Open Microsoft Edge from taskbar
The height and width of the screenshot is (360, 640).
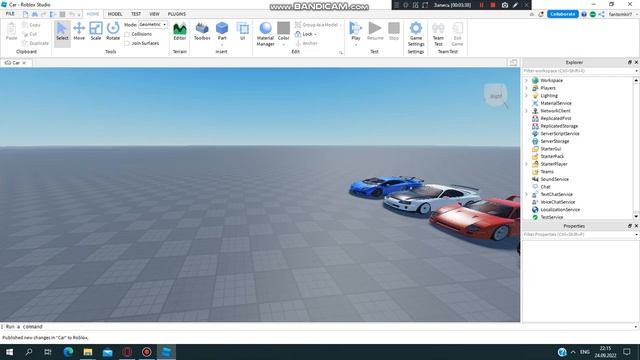point(68,352)
